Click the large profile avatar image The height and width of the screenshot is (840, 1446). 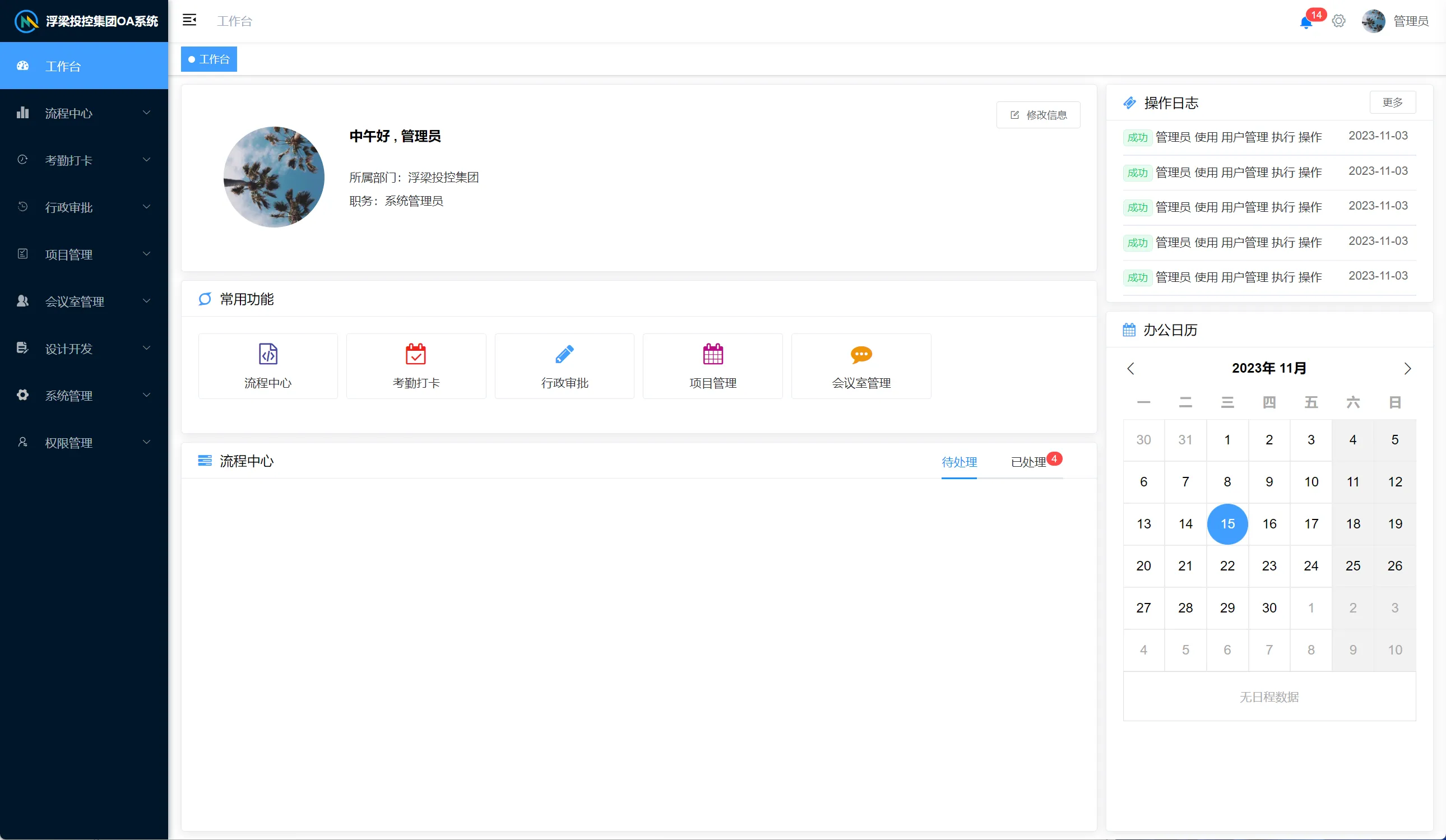(274, 177)
